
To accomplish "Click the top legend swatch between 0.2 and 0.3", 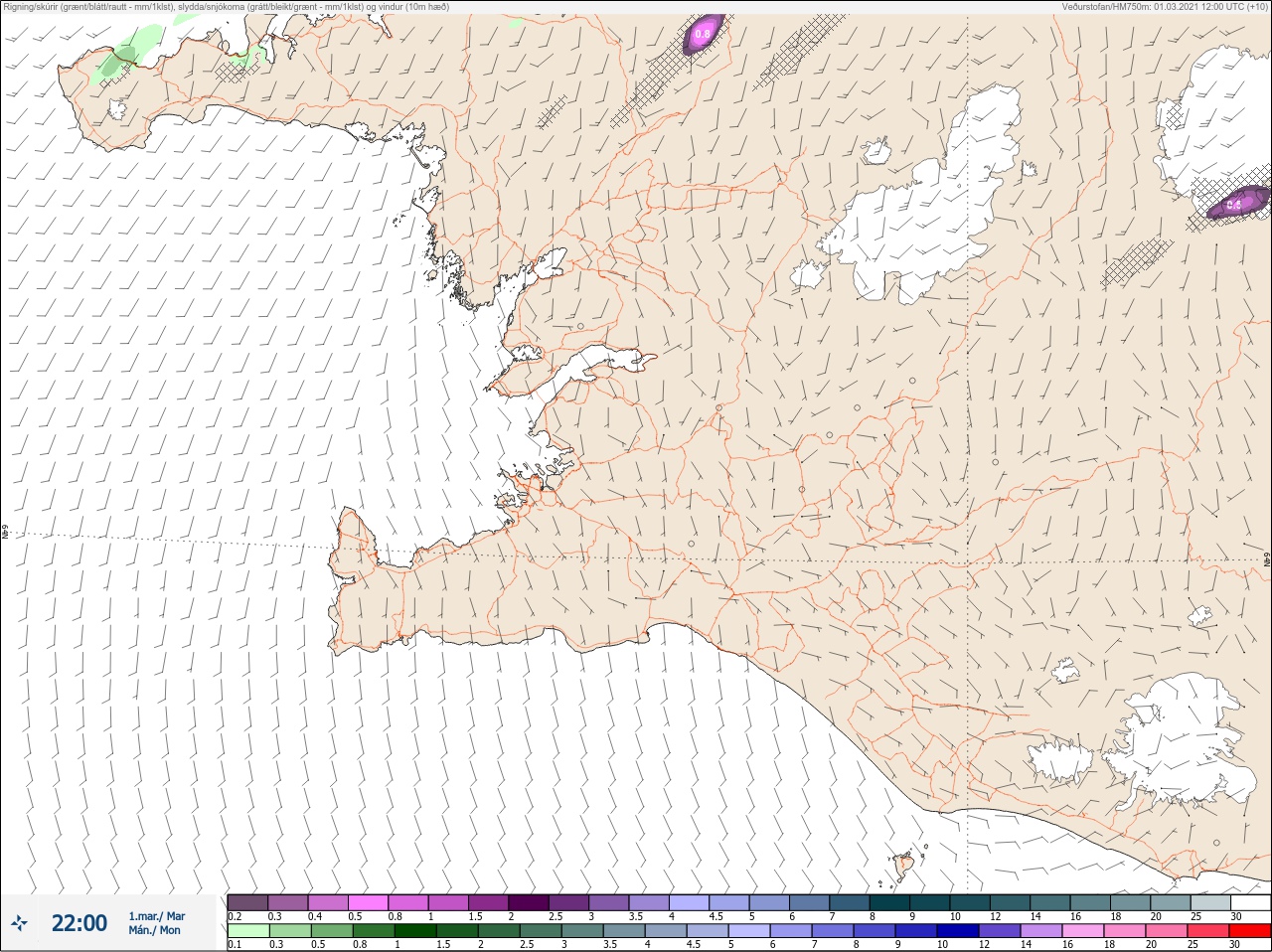I will [x=247, y=902].
